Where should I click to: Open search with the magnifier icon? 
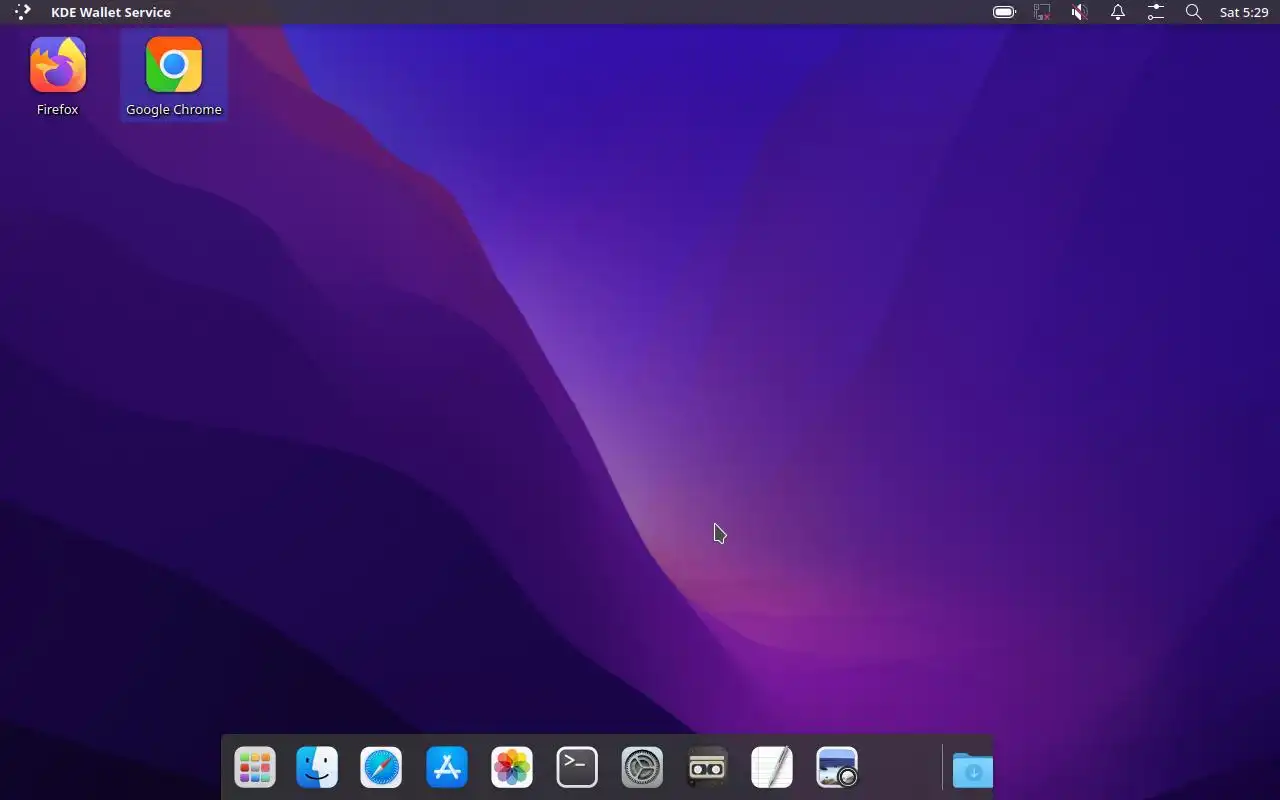(1193, 12)
